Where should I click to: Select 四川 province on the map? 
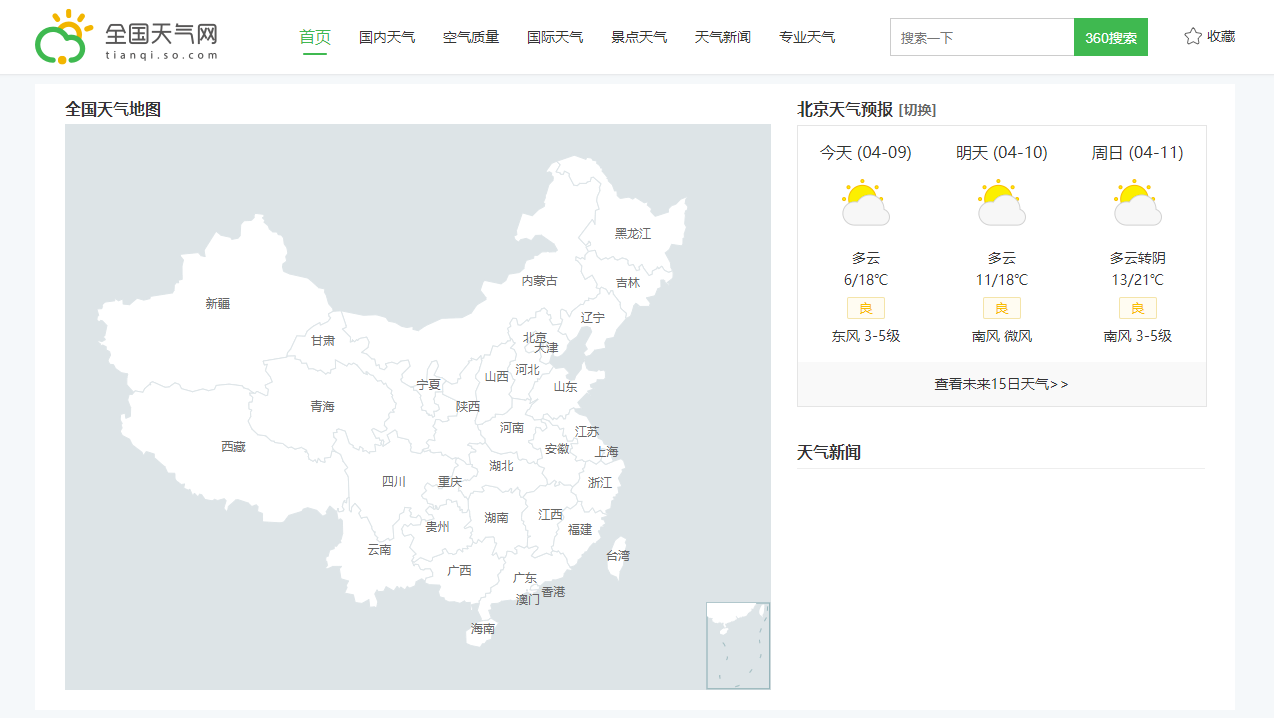(394, 481)
